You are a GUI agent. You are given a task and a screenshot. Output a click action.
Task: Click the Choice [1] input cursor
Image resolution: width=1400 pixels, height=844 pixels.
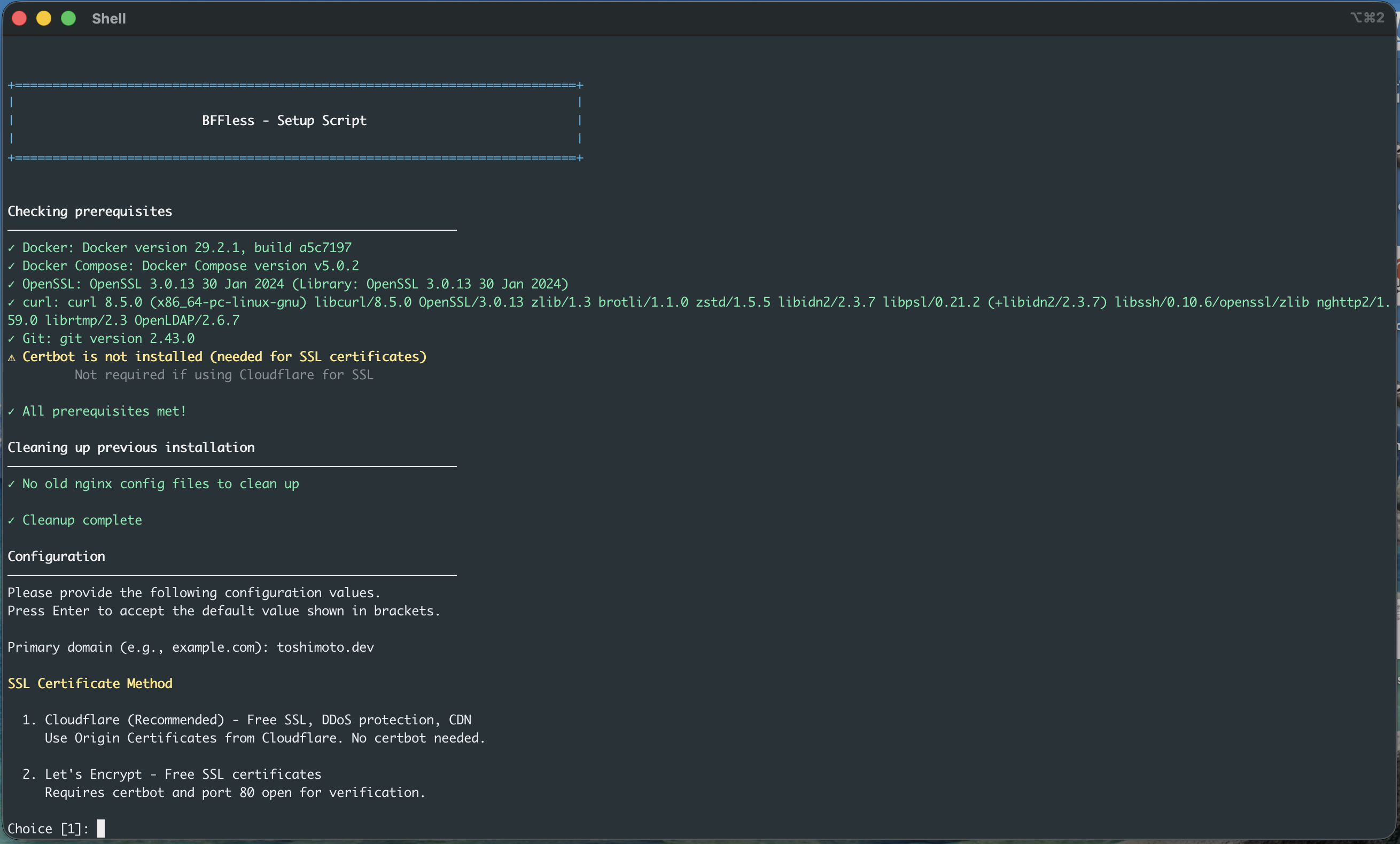tap(100, 828)
